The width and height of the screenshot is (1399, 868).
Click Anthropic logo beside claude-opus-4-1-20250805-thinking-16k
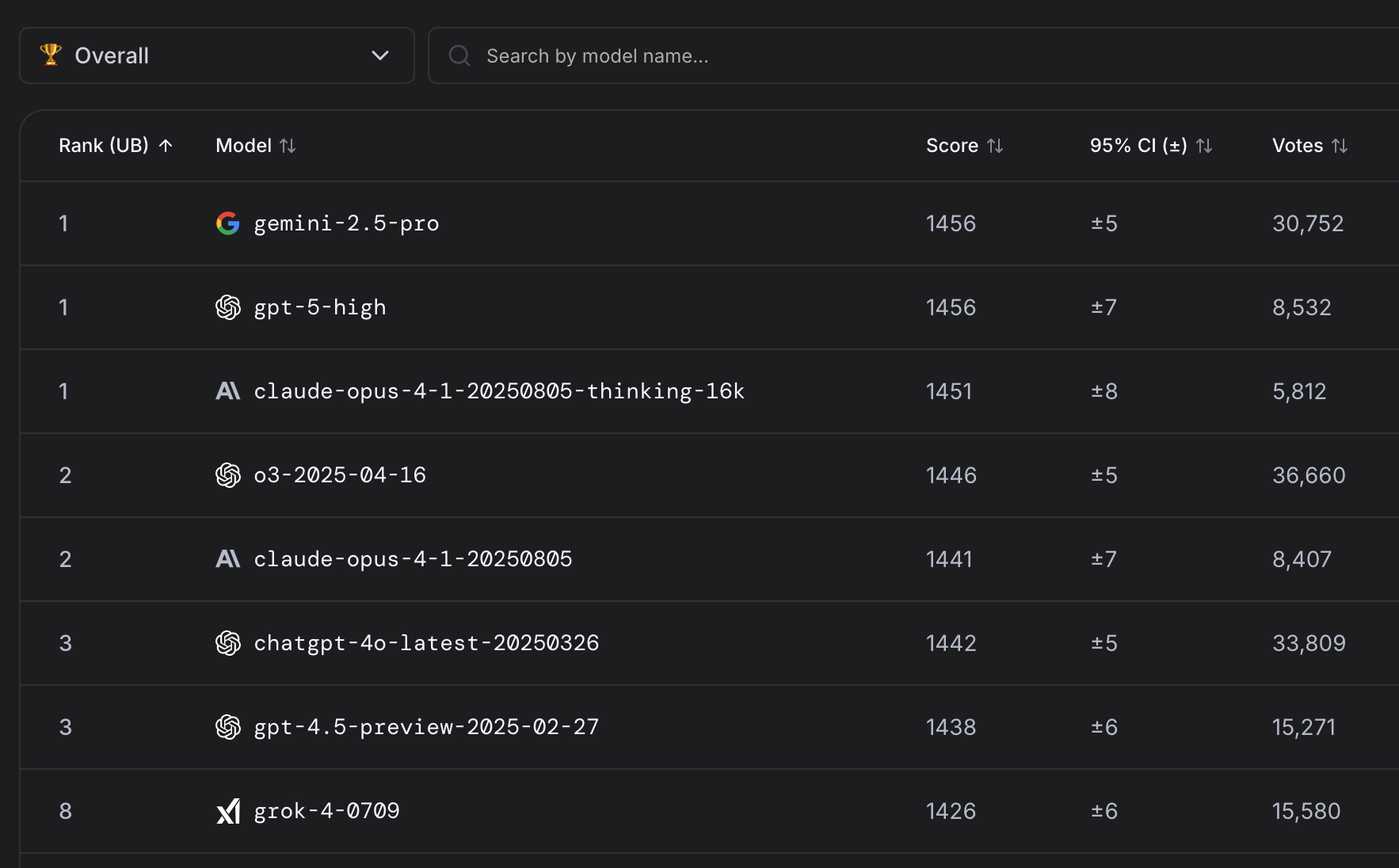pyautogui.click(x=228, y=391)
